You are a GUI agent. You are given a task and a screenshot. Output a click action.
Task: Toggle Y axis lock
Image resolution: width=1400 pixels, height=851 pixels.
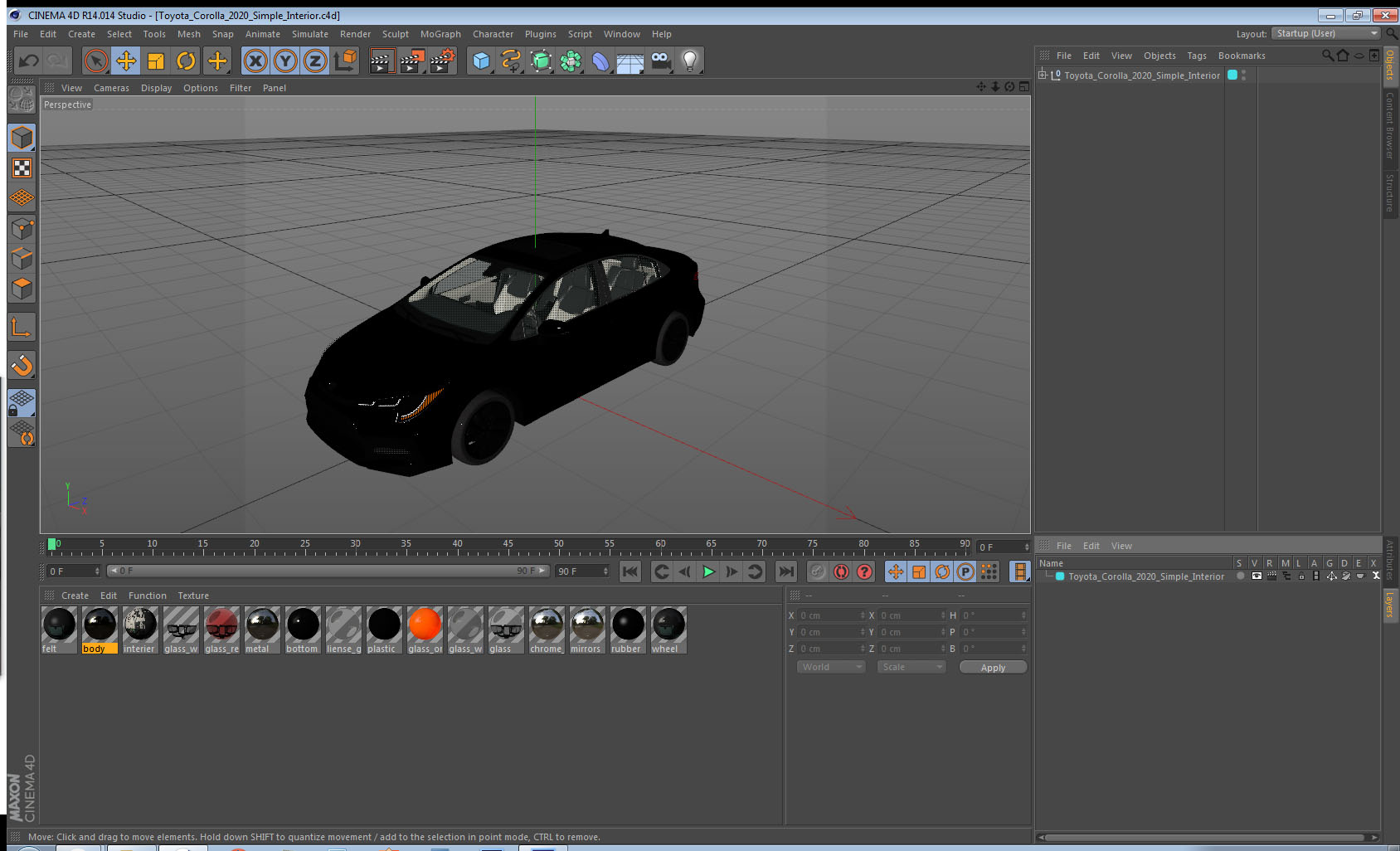point(285,61)
